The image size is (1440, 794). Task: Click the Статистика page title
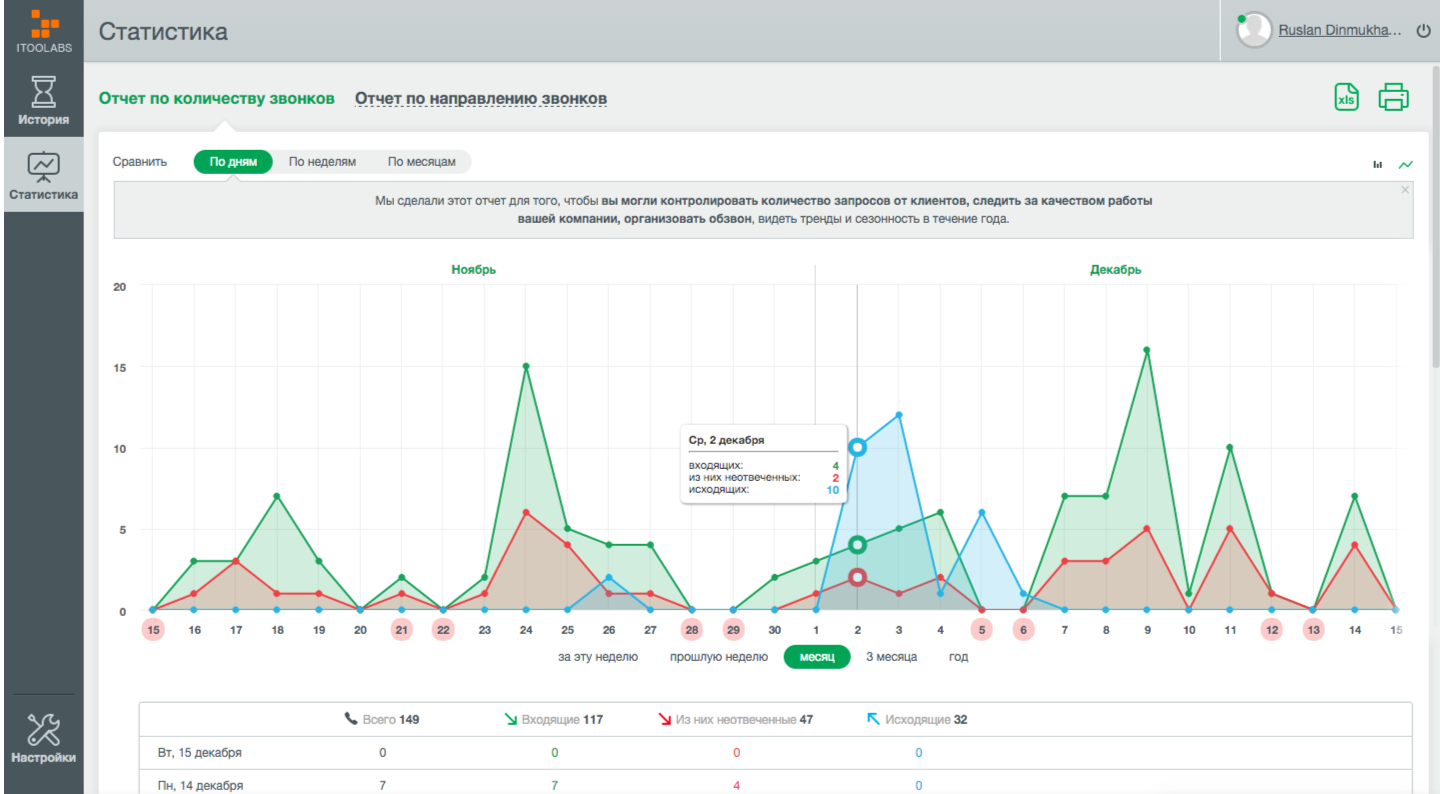tap(163, 31)
